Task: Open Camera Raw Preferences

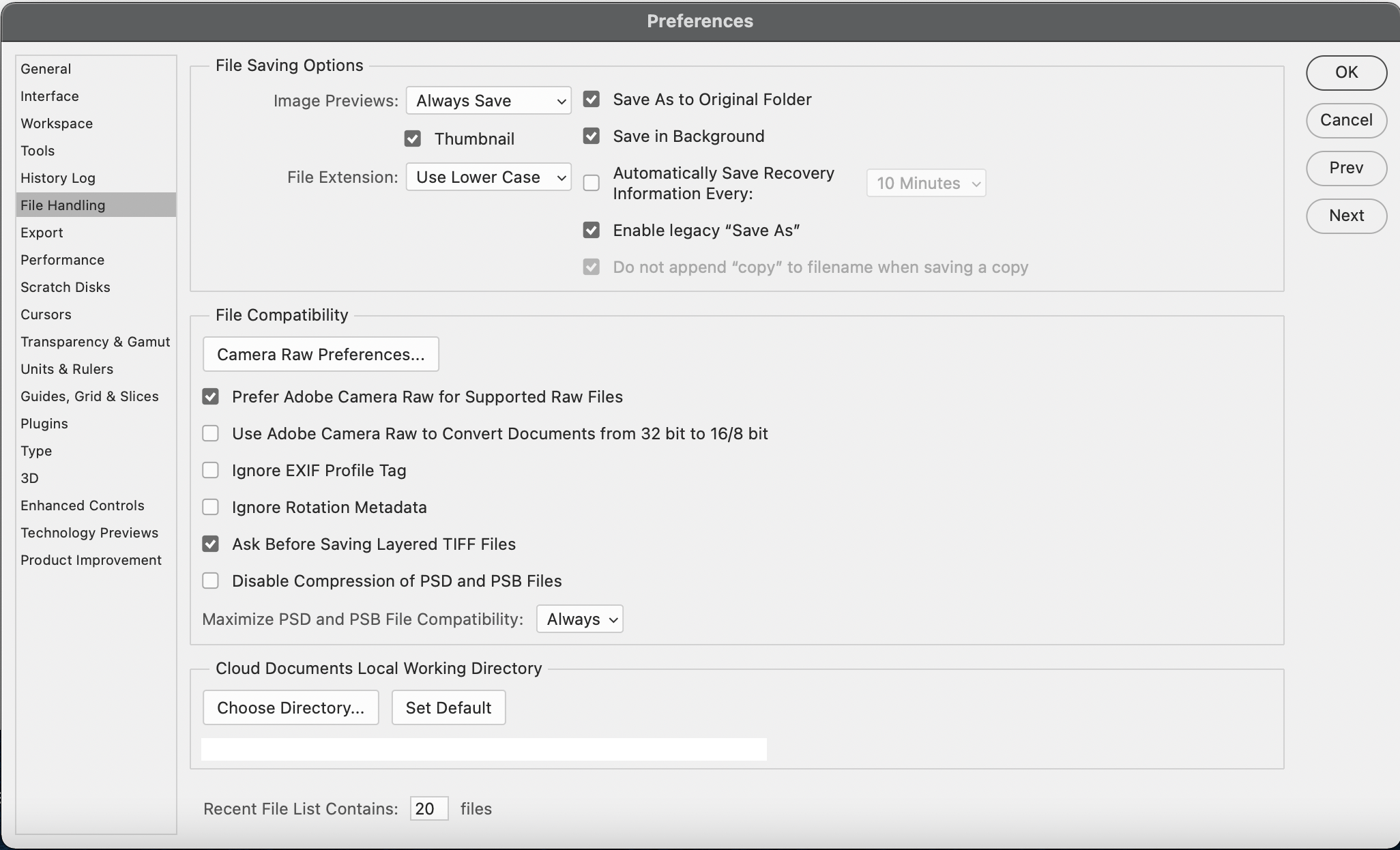Action: (x=321, y=354)
